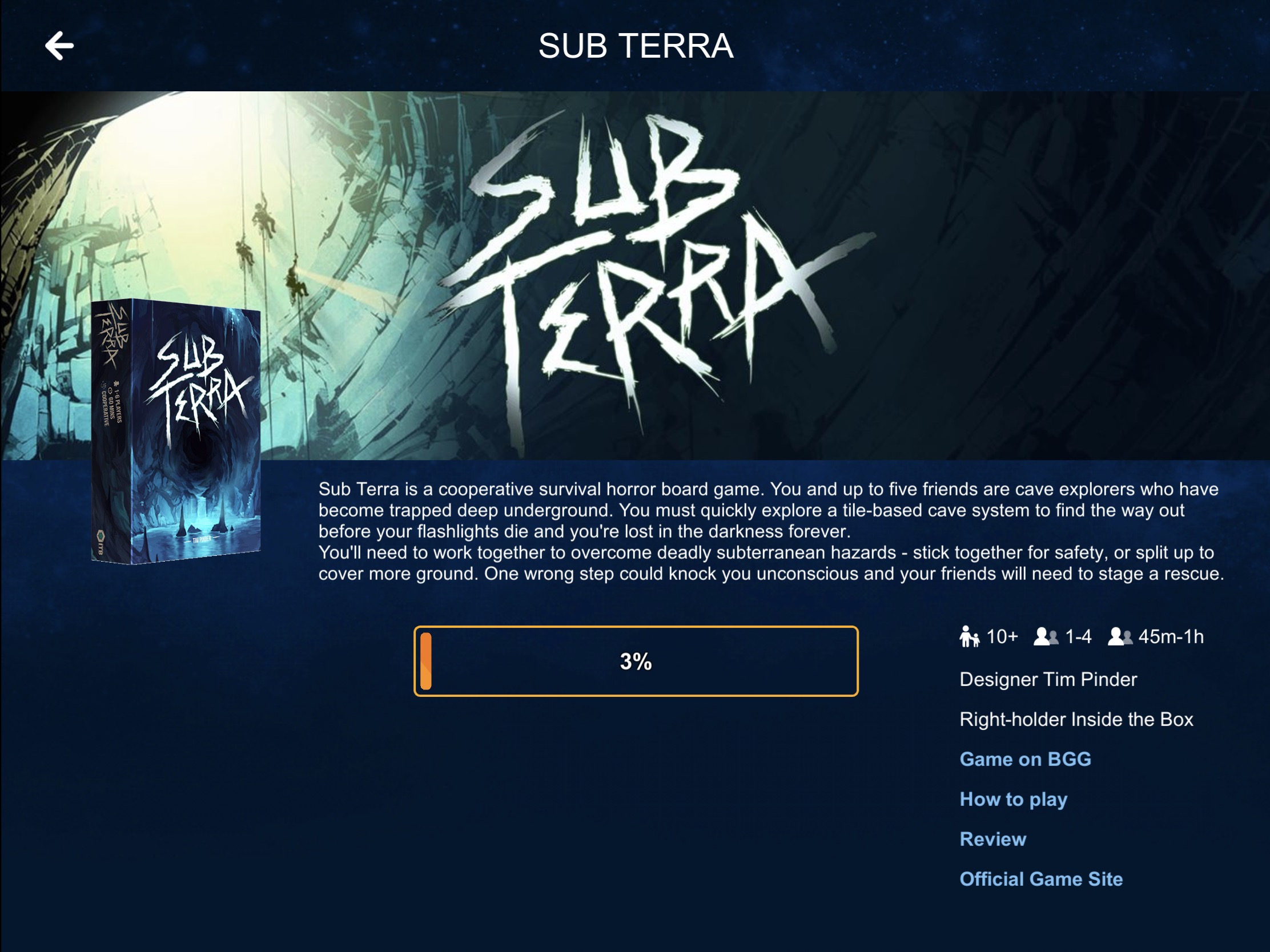Open the How to play link
This screenshot has width=1270, height=952.
pyautogui.click(x=1014, y=800)
